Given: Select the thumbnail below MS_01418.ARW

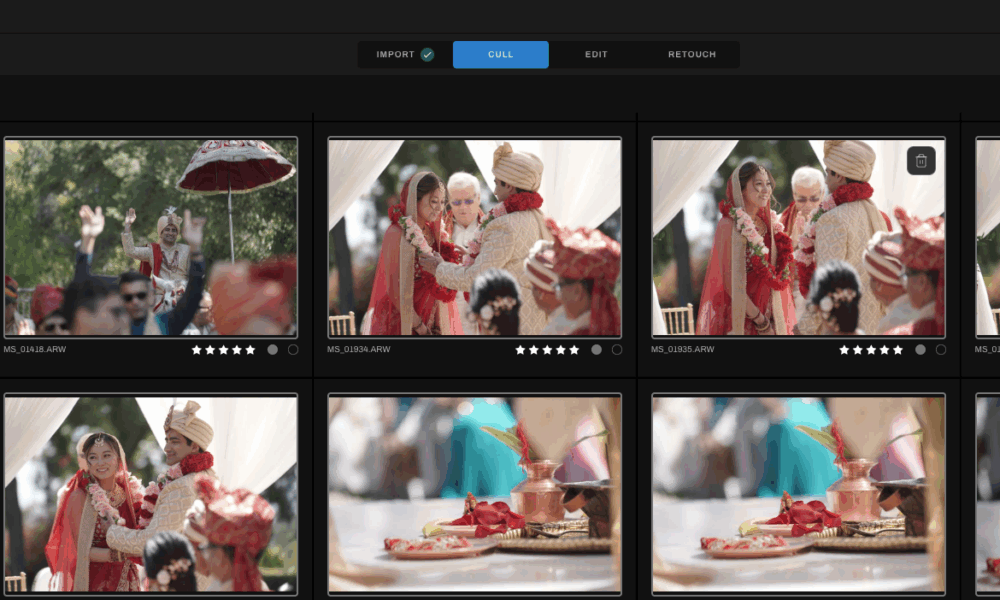Looking at the screenshot, I should coord(151,494).
